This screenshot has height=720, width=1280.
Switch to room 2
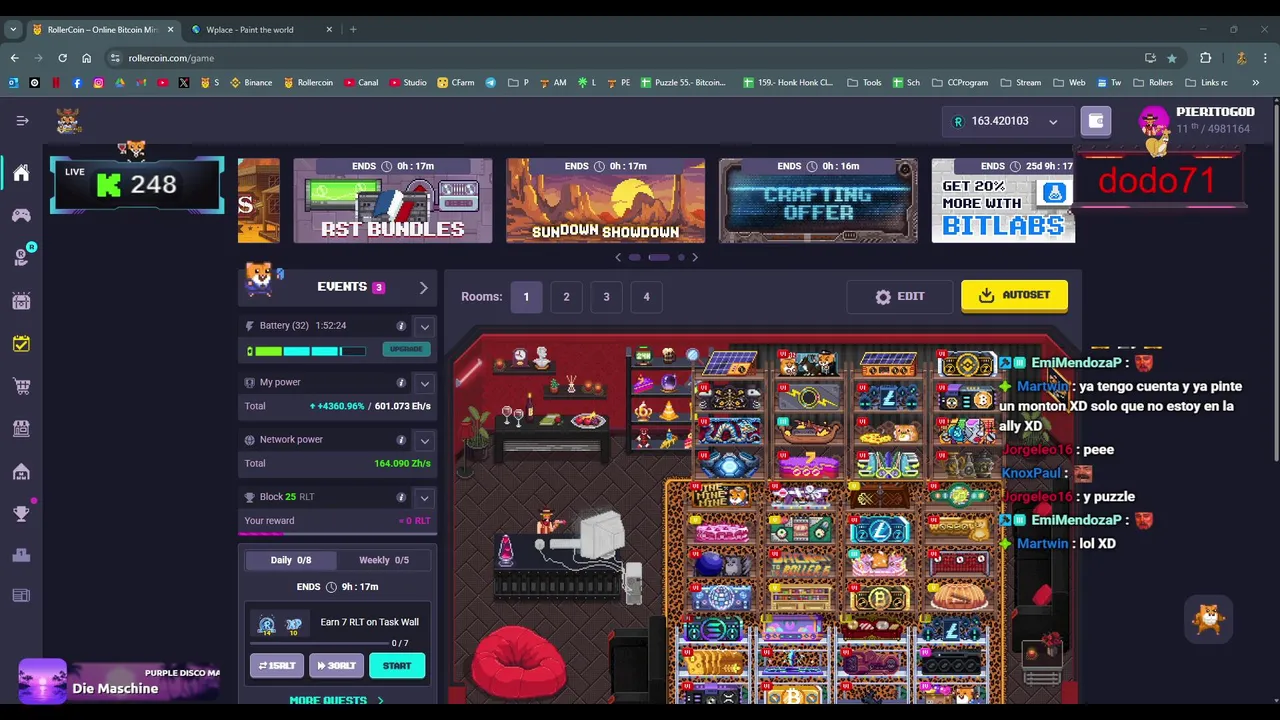[566, 297]
